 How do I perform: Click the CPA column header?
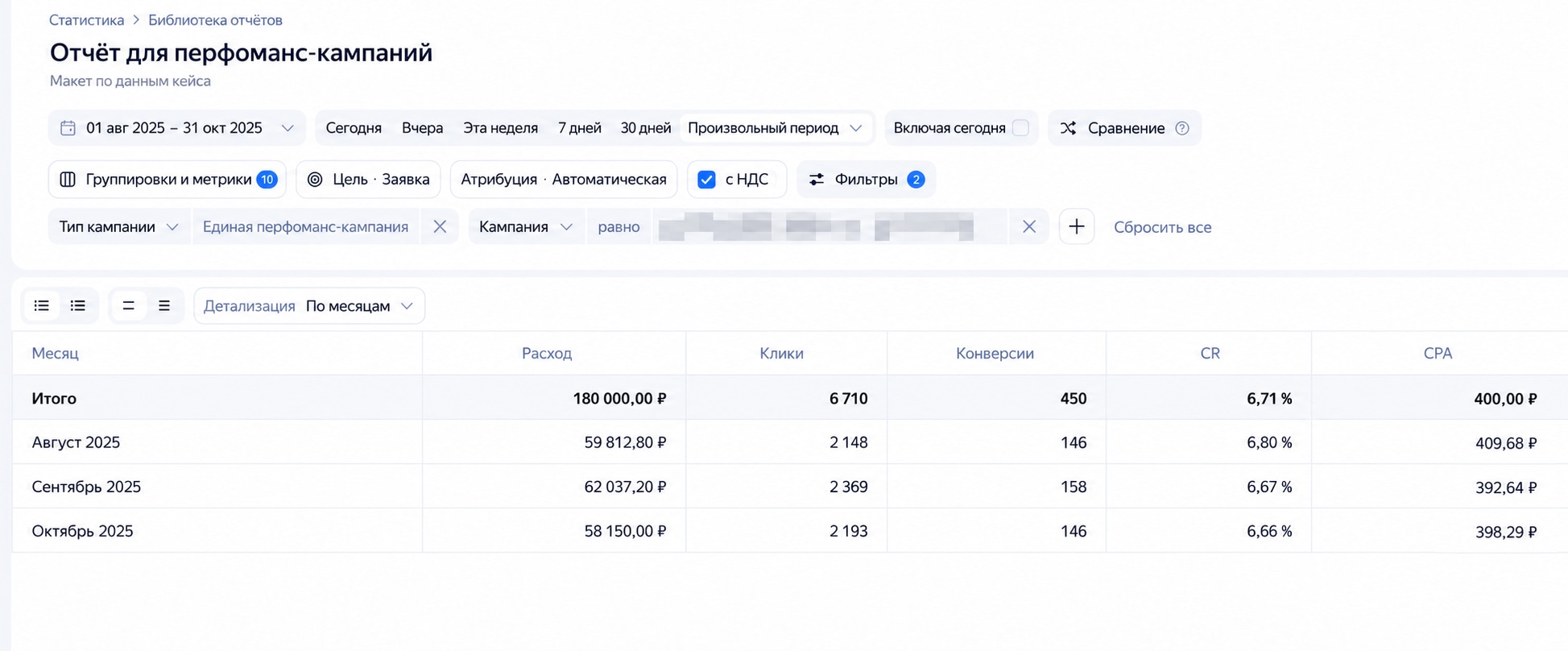(x=1438, y=353)
